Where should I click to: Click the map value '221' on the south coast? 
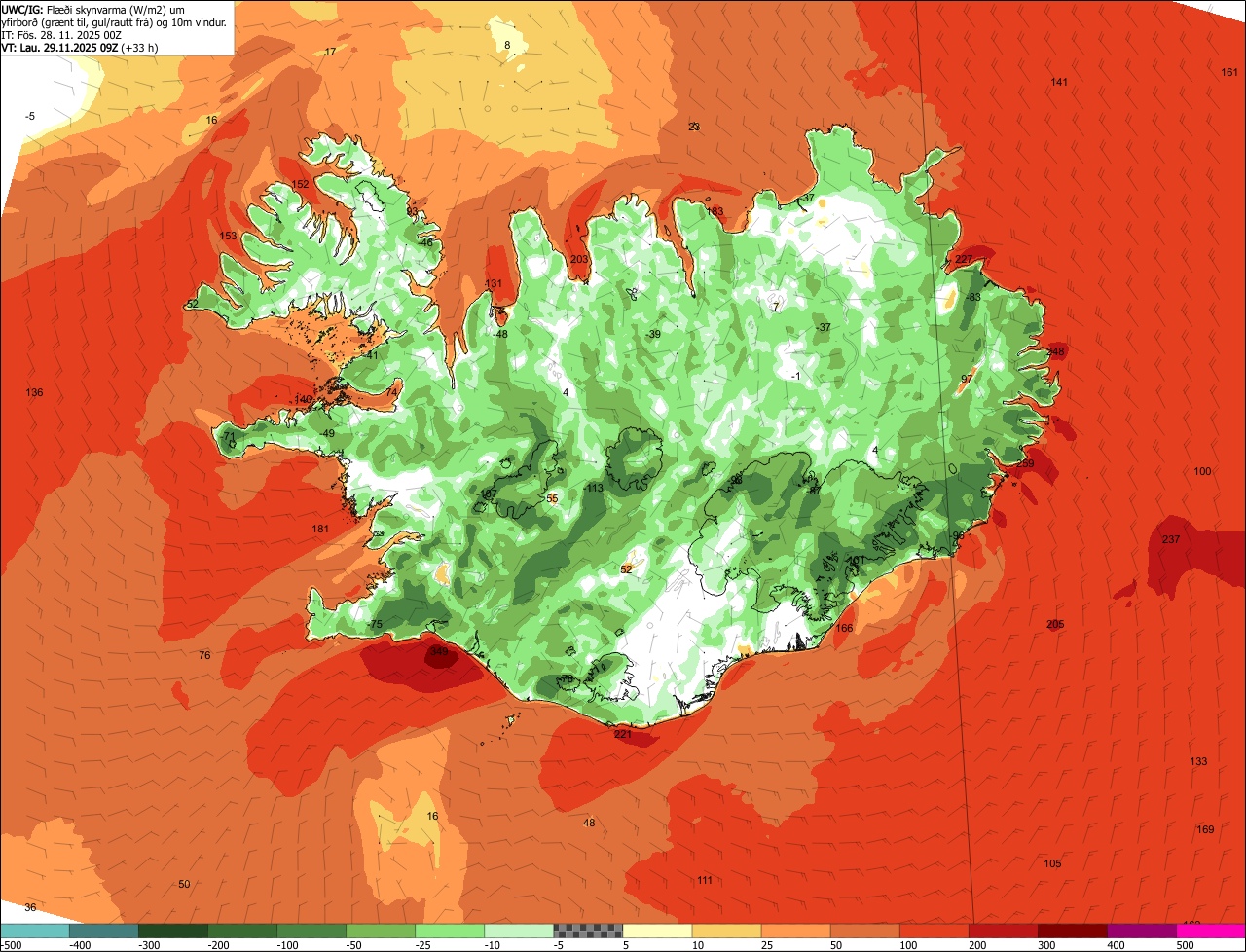[623, 735]
